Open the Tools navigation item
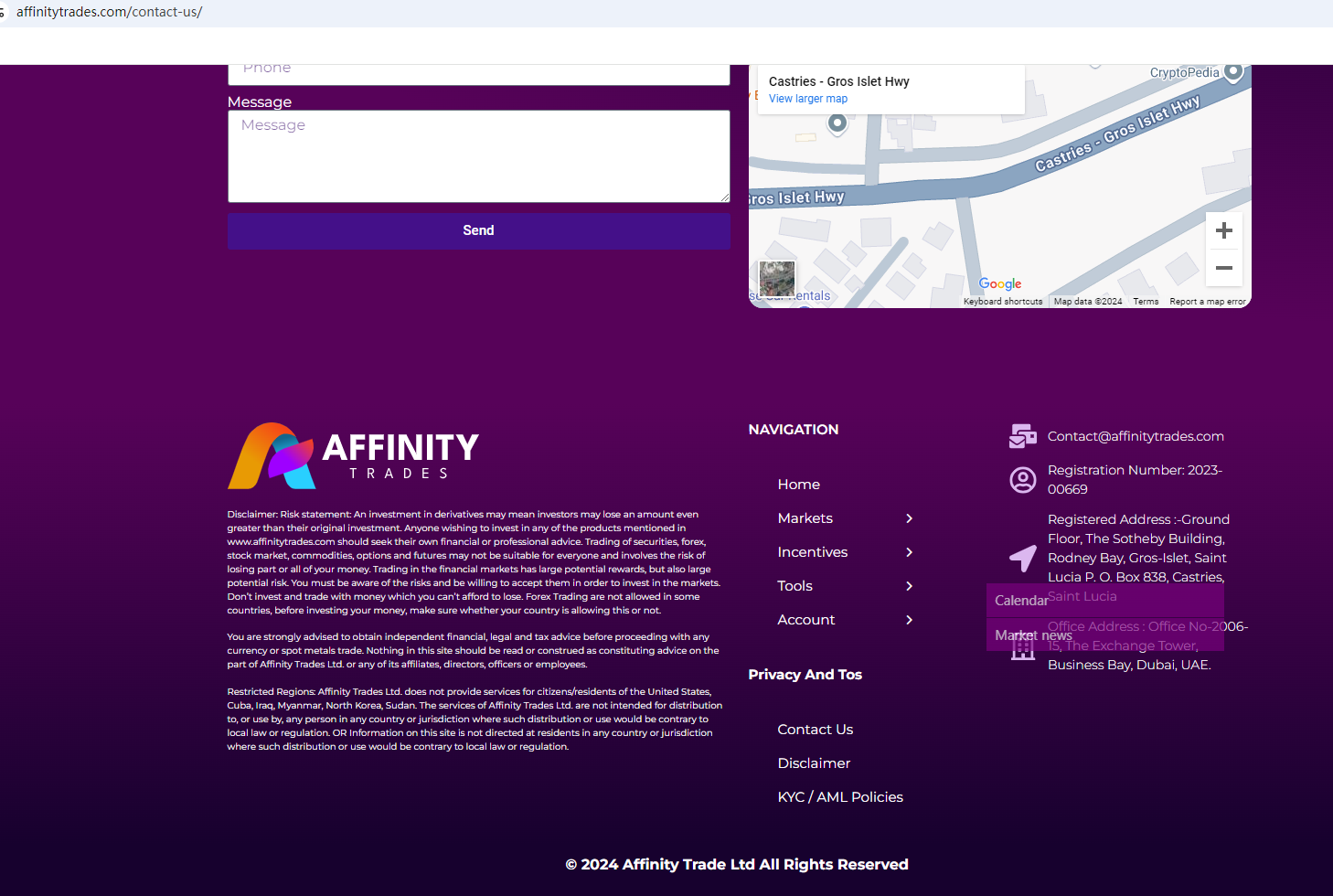Viewport: 1333px width, 896px height. tap(794, 586)
